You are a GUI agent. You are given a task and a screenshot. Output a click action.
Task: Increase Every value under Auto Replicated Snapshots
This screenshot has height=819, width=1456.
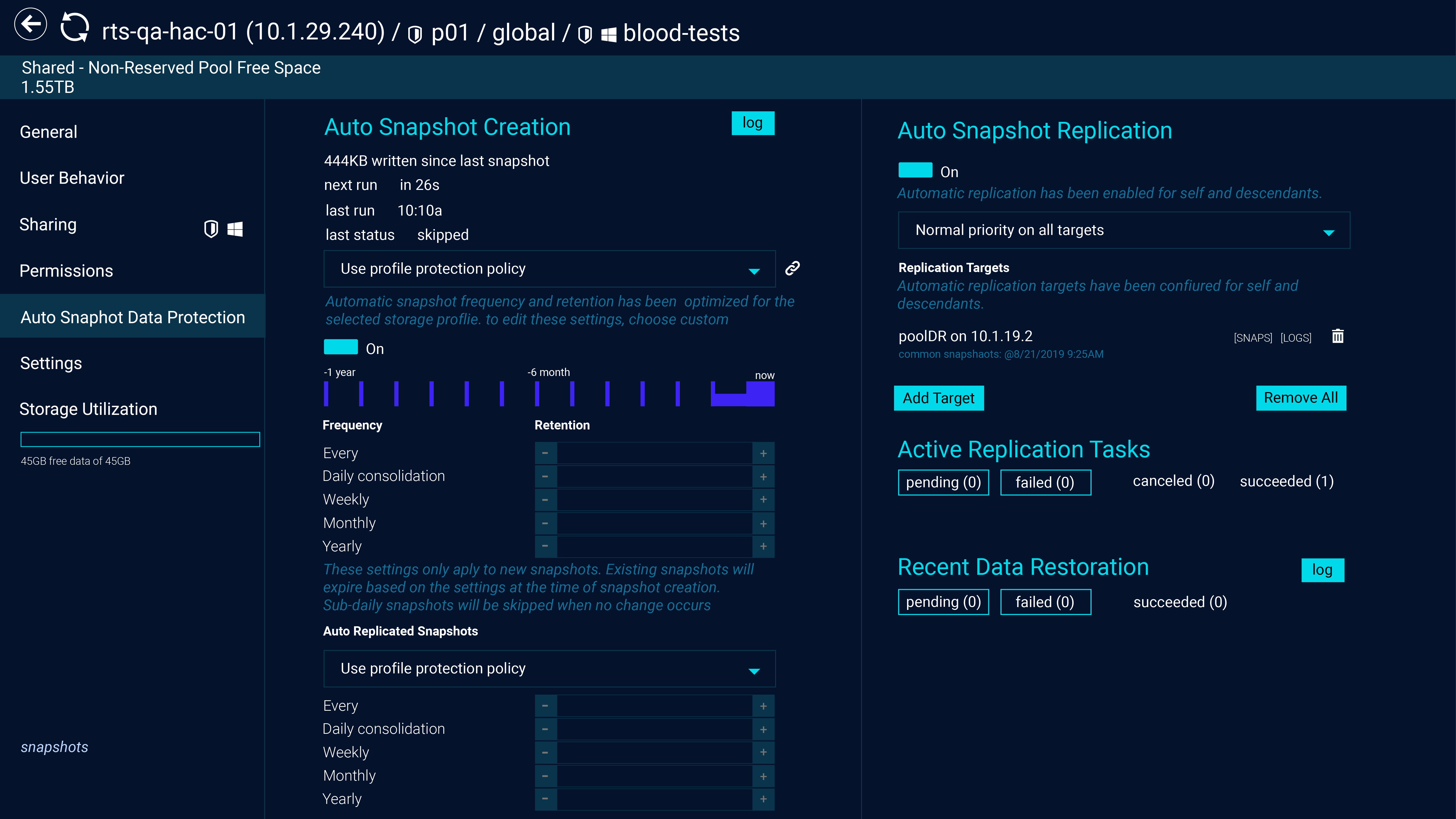pyautogui.click(x=763, y=706)
